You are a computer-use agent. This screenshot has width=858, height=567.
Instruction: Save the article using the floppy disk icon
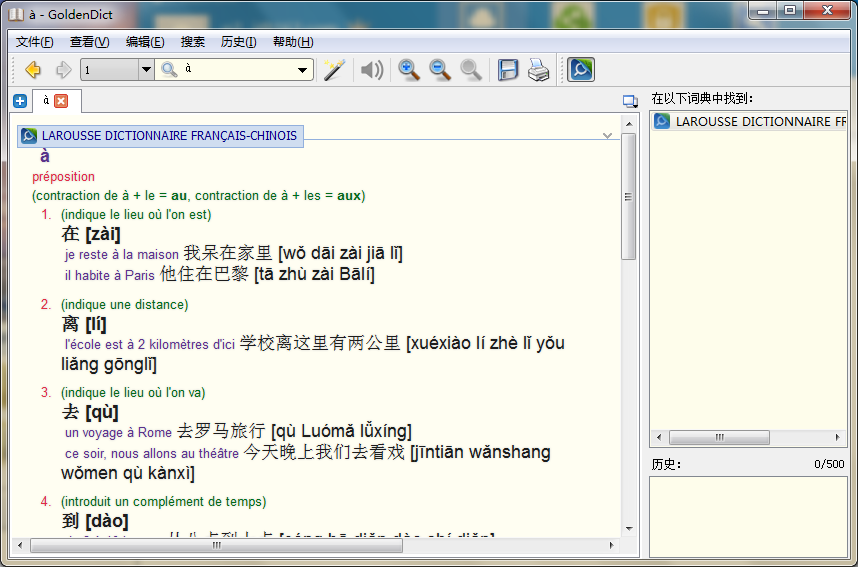[x=508, y=70]
